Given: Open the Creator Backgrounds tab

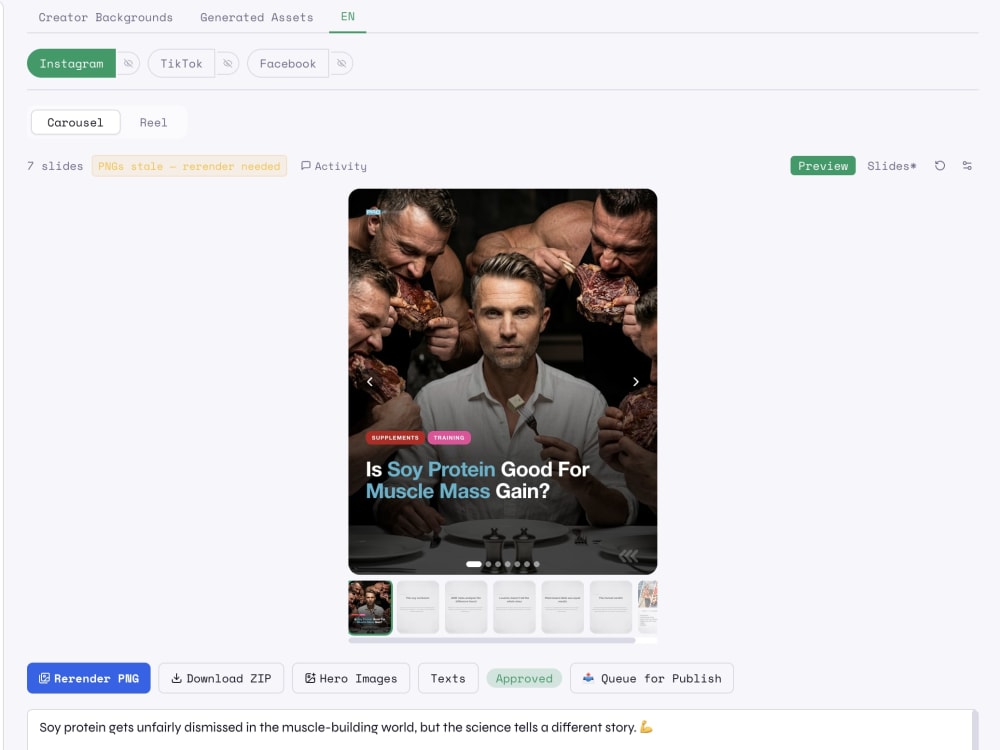Looking at the screenshot, I should (x=105, y=17).
